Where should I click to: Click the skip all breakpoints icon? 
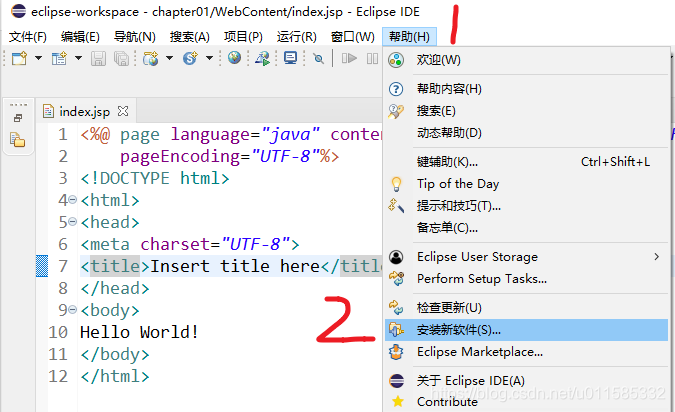(x=319, y=58)
